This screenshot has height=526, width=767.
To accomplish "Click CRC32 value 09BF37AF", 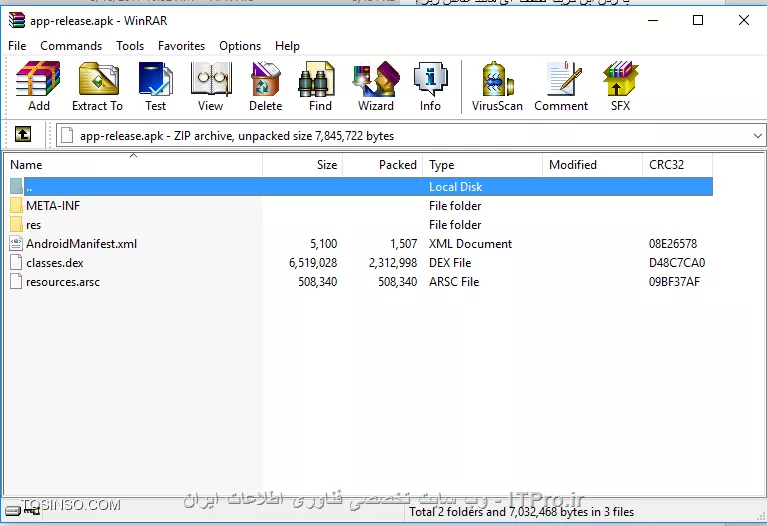I will tap(674, 282).
